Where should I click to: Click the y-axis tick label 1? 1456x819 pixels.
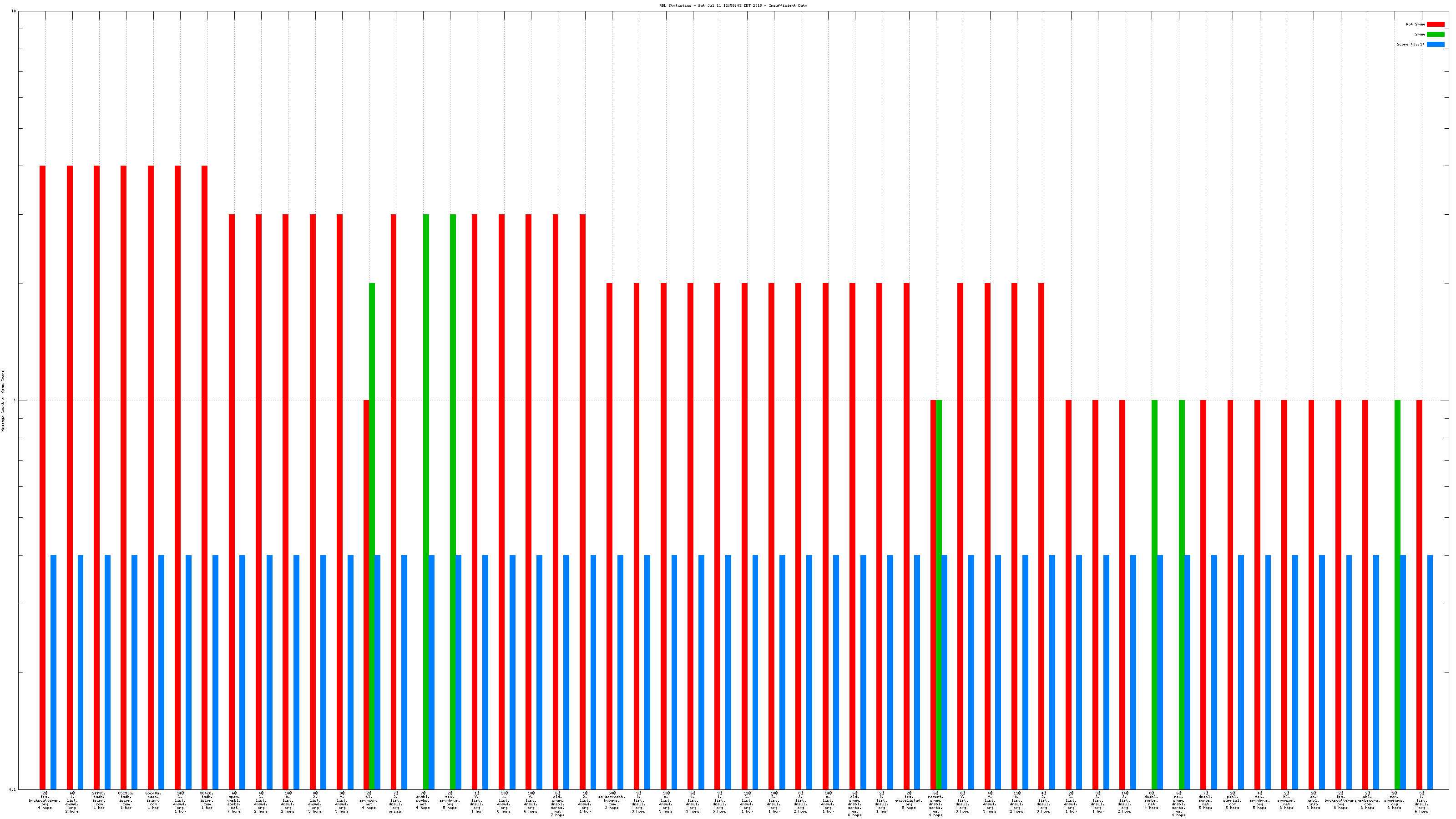tap(14, 401)
